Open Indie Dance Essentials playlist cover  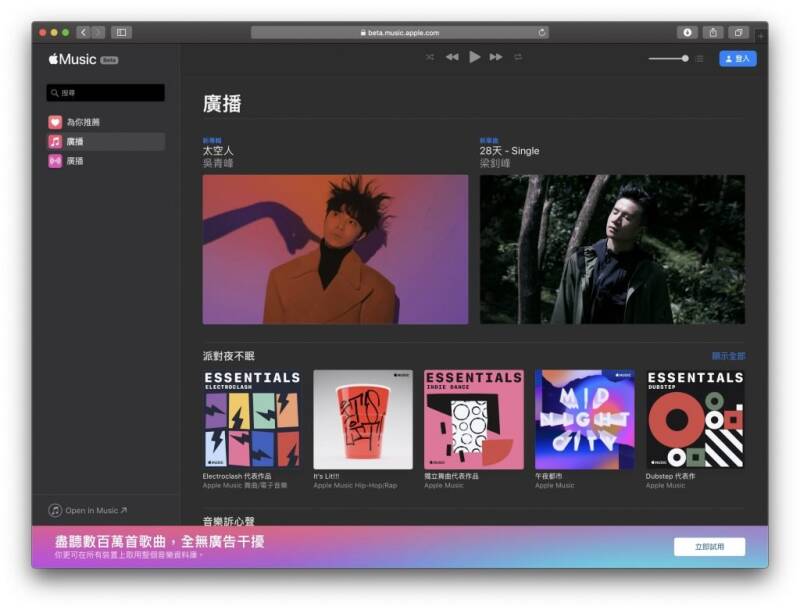coord(474,419)
